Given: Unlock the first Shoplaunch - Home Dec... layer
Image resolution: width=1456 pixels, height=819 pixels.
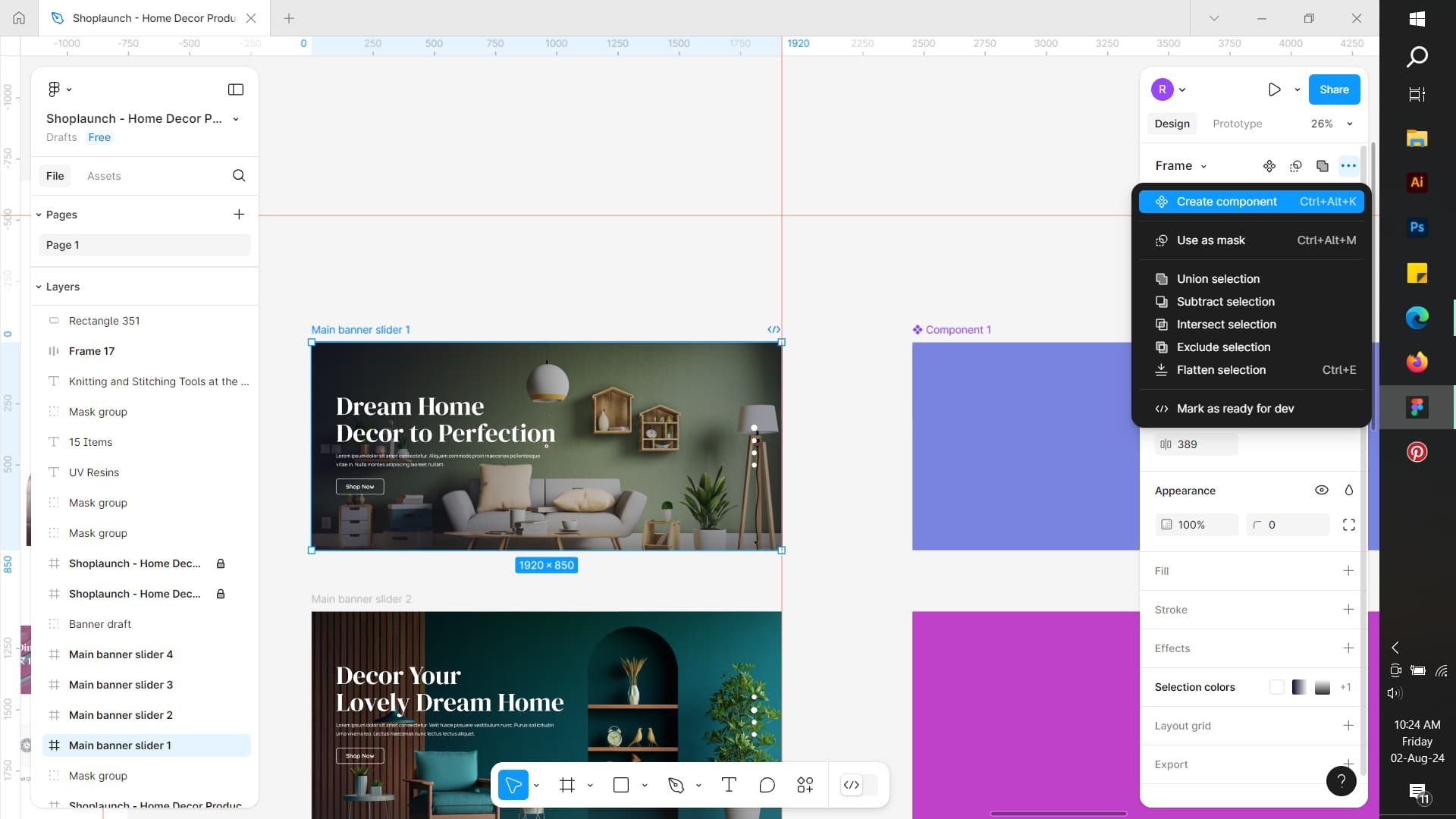Looking at the screenshot, I should click(x=221, y=563).
